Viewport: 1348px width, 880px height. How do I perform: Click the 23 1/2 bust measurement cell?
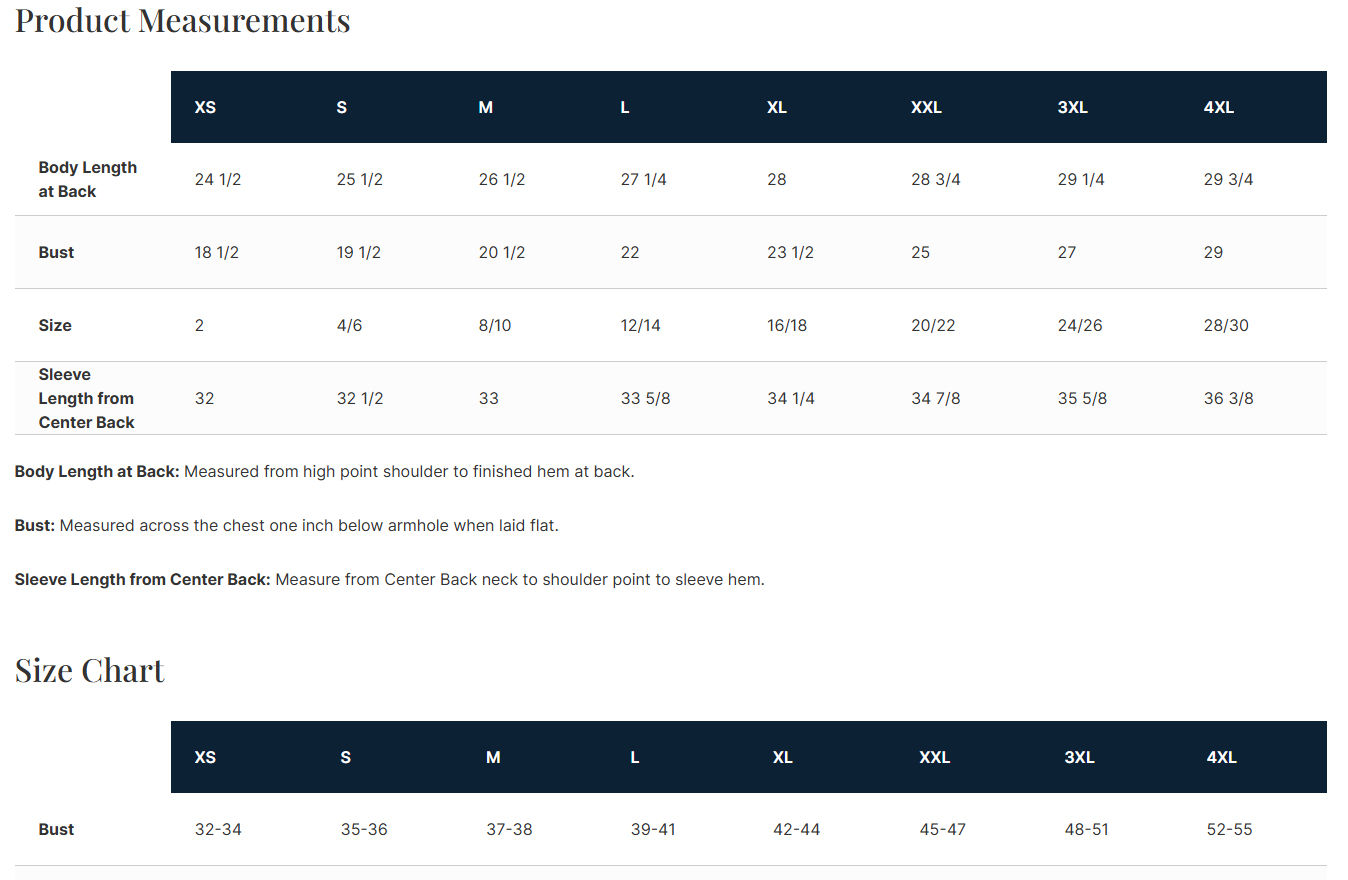tap(790, 252)
